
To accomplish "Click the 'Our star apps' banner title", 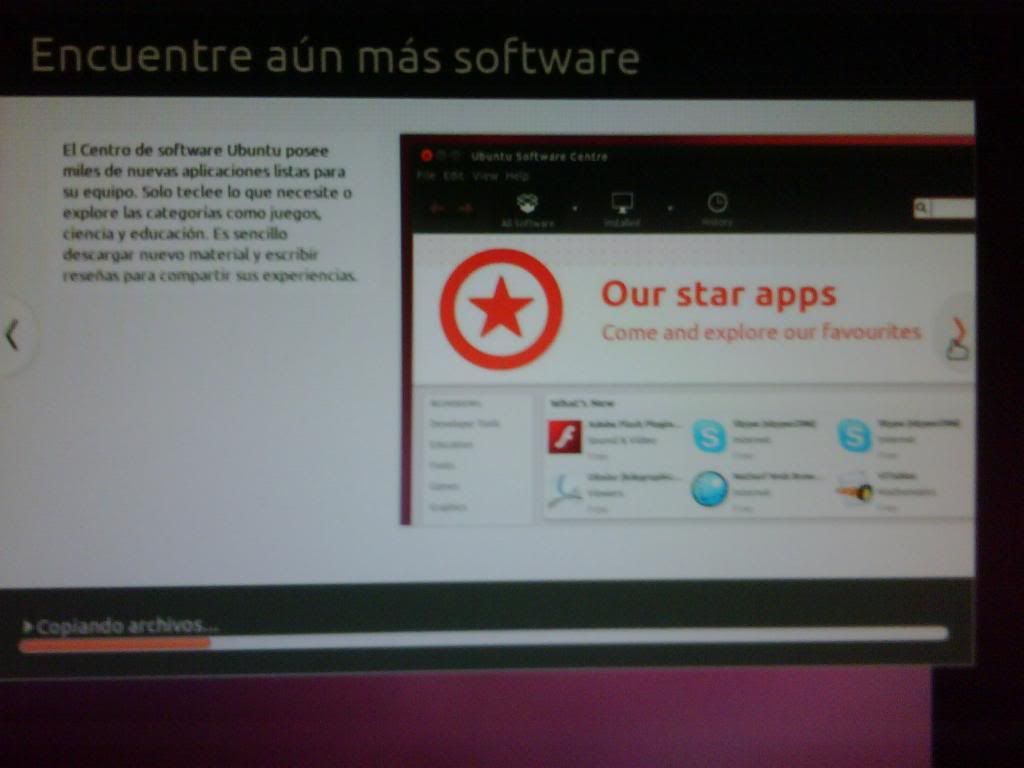I will coord(718,295).
